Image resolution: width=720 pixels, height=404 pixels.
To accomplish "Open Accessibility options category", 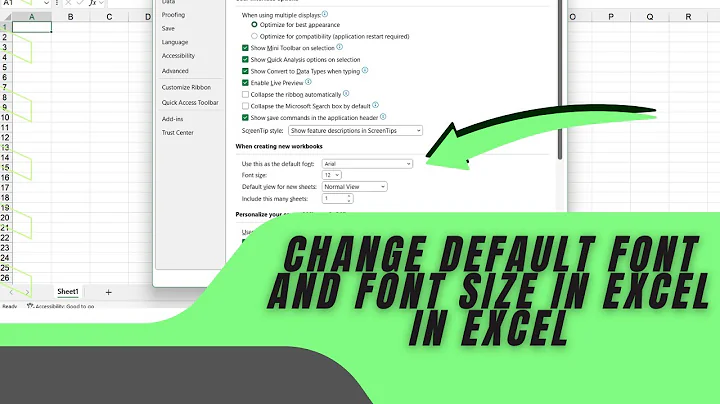I will pos(178,56).
